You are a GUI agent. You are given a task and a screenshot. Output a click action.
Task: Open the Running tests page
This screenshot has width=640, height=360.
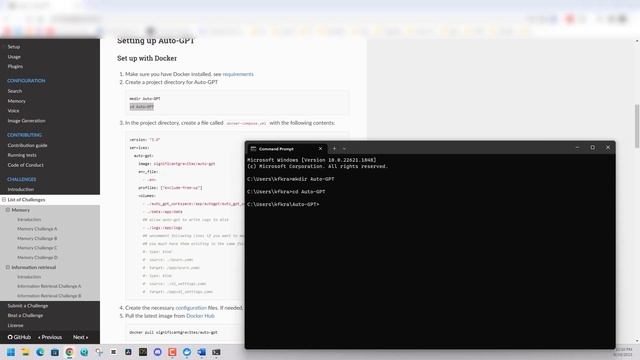[x=22, y=155]
